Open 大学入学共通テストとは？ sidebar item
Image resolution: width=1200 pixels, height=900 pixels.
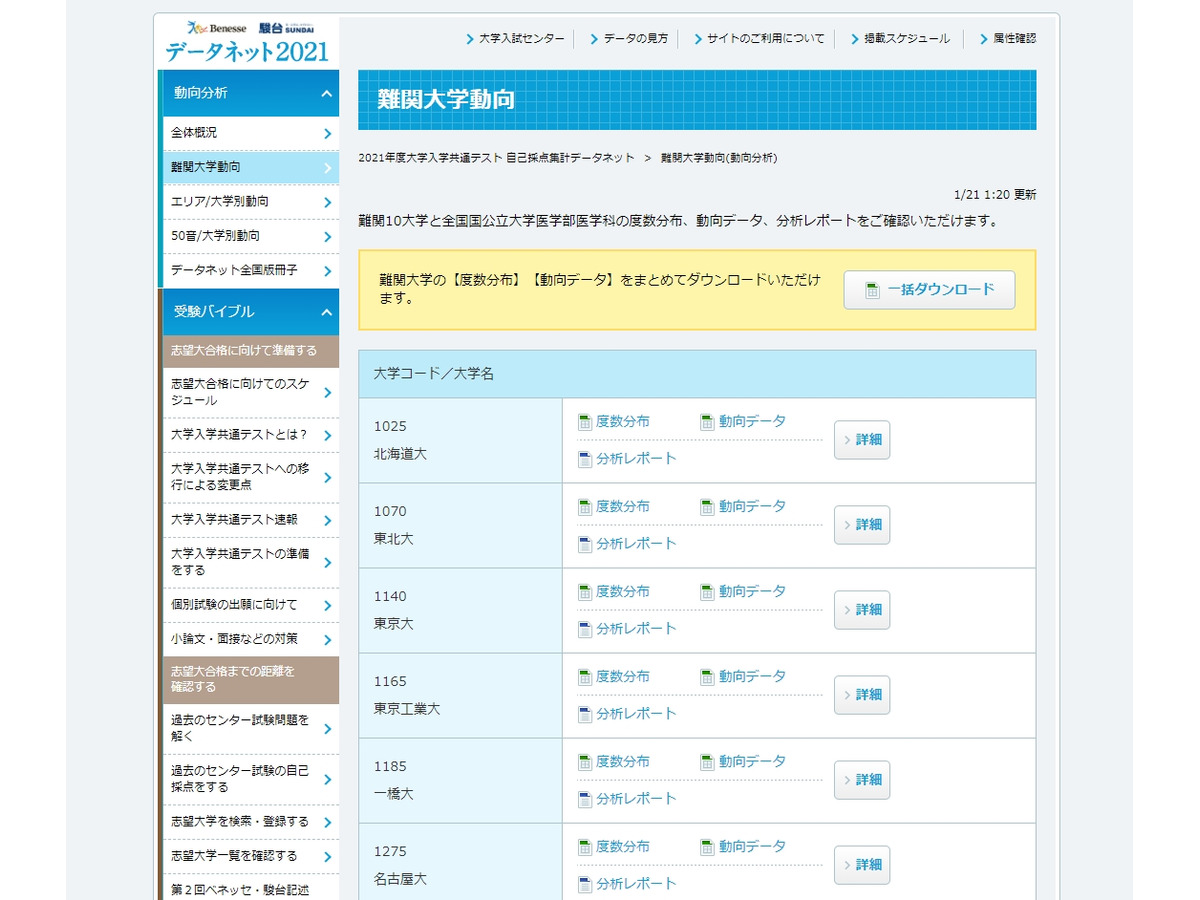coord(251,435)
